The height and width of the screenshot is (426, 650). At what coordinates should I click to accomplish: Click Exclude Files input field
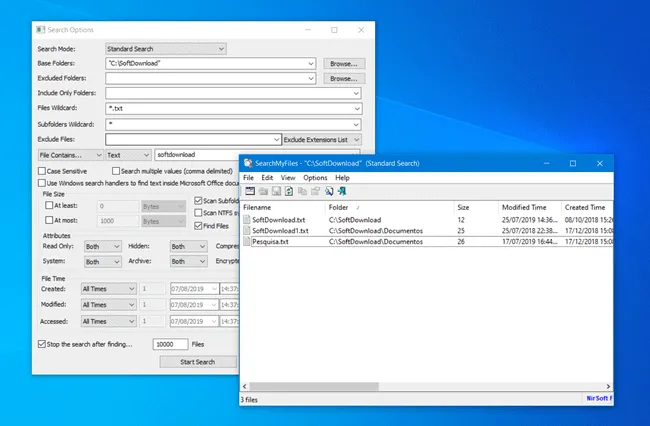click(x=194, y=140)
